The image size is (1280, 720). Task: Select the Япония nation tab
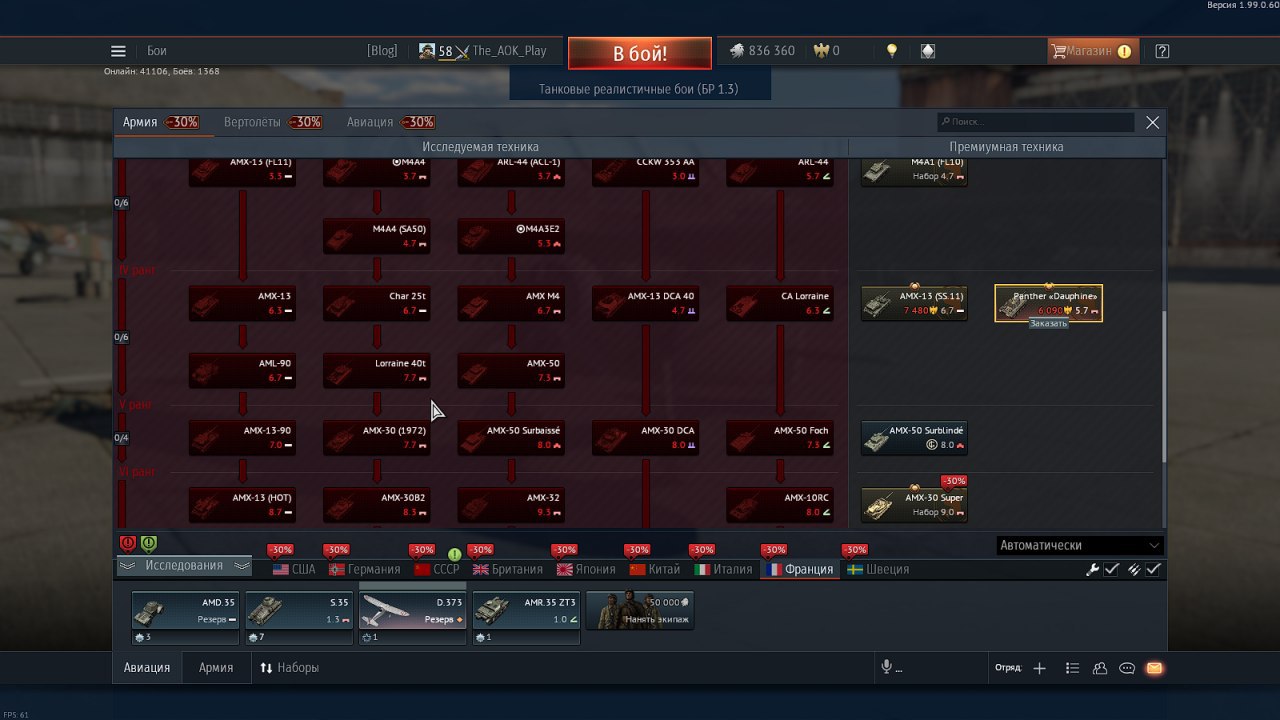coord(586,569)
